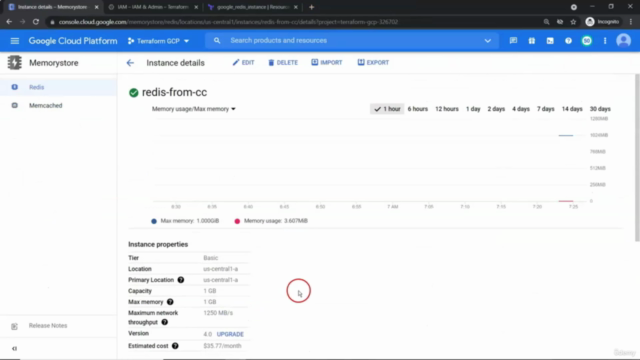Click the EDIT instance button
640x360 pixels.
[244, 62]
